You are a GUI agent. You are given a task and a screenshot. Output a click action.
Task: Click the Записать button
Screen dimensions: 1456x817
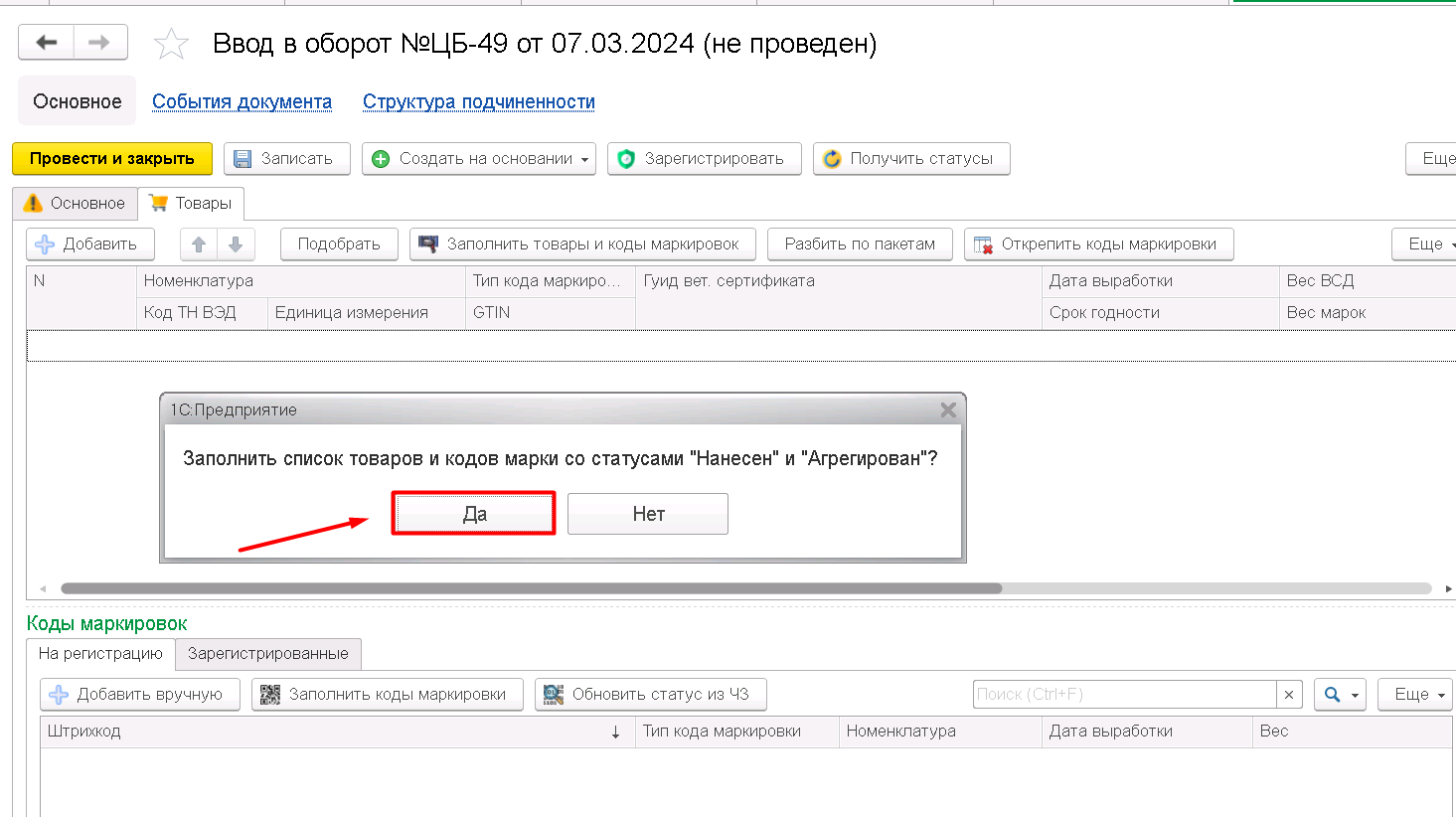(x=287, y=159)
